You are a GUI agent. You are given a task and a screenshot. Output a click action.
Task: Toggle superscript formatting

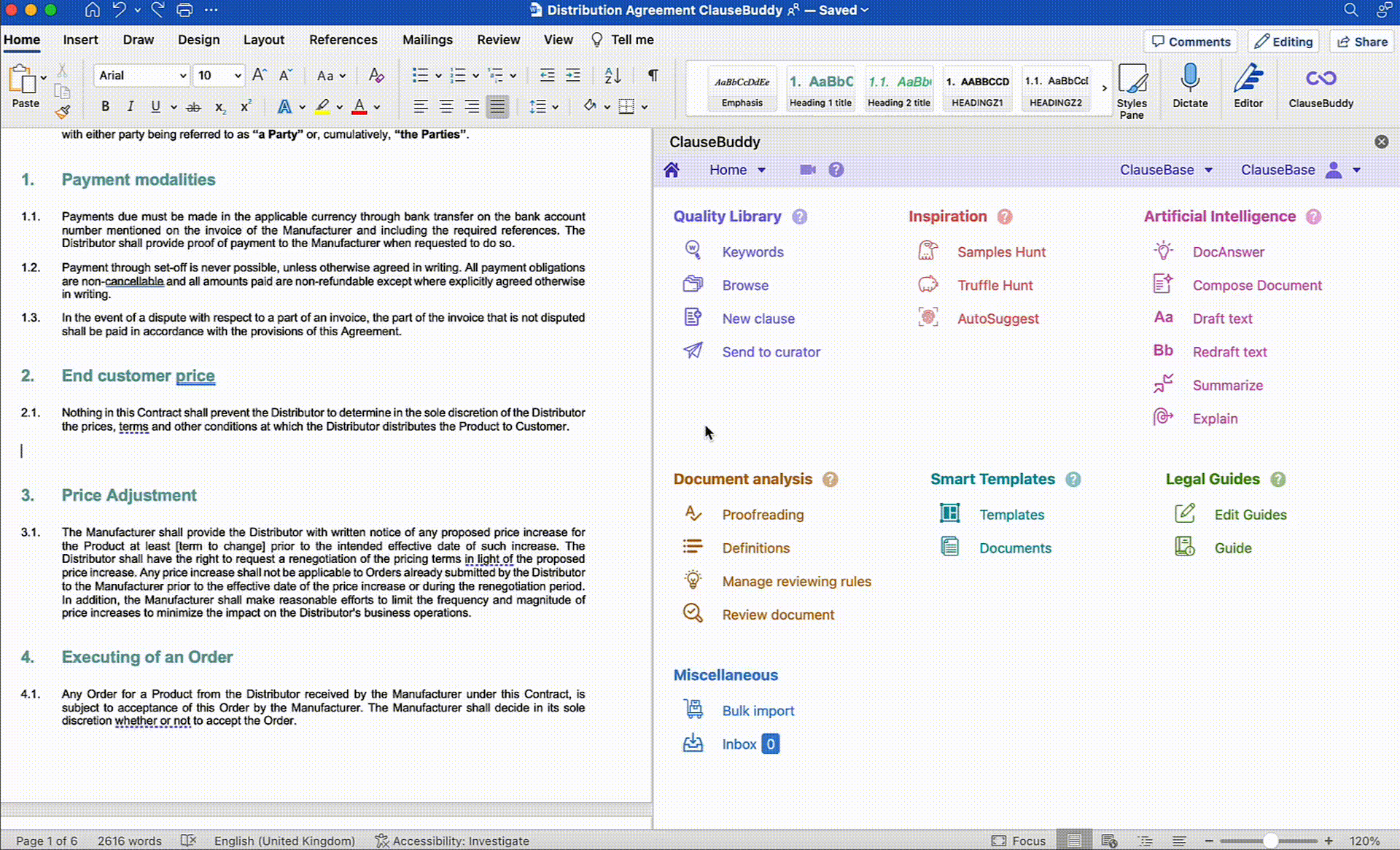pyautogui.click(x=246, y=106)
